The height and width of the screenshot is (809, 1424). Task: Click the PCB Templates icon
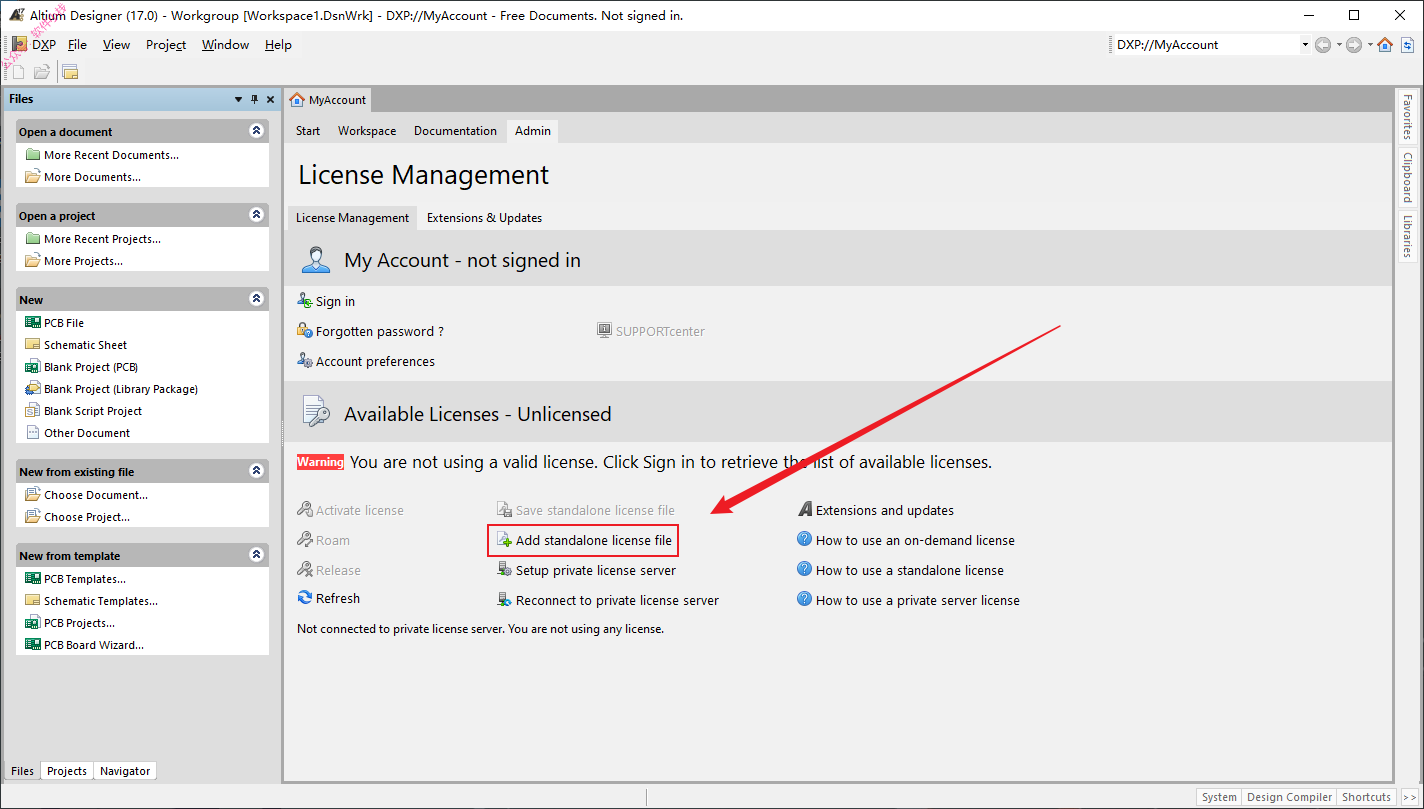(33, 579)
